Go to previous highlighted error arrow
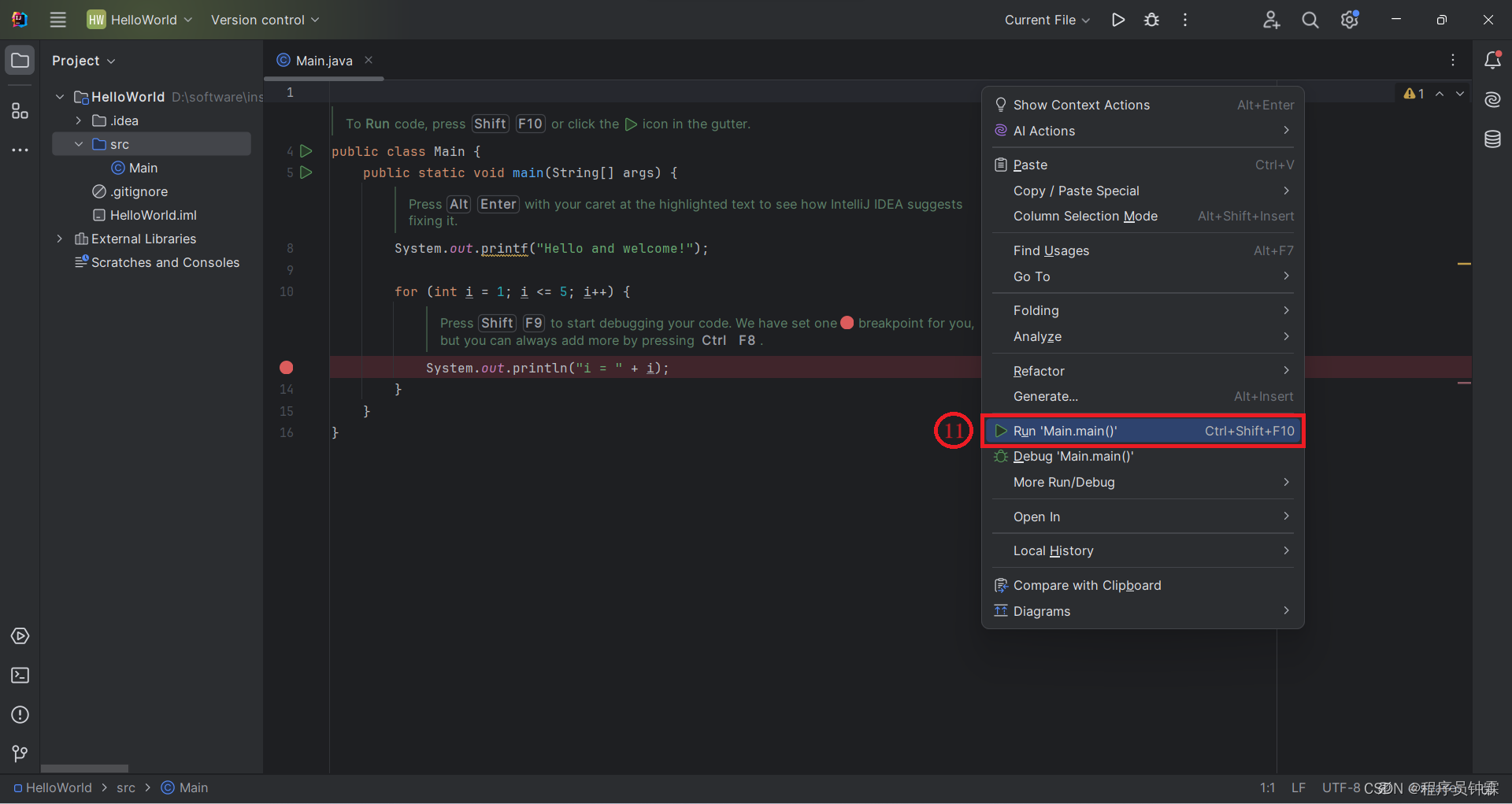 click(1440, 94)
